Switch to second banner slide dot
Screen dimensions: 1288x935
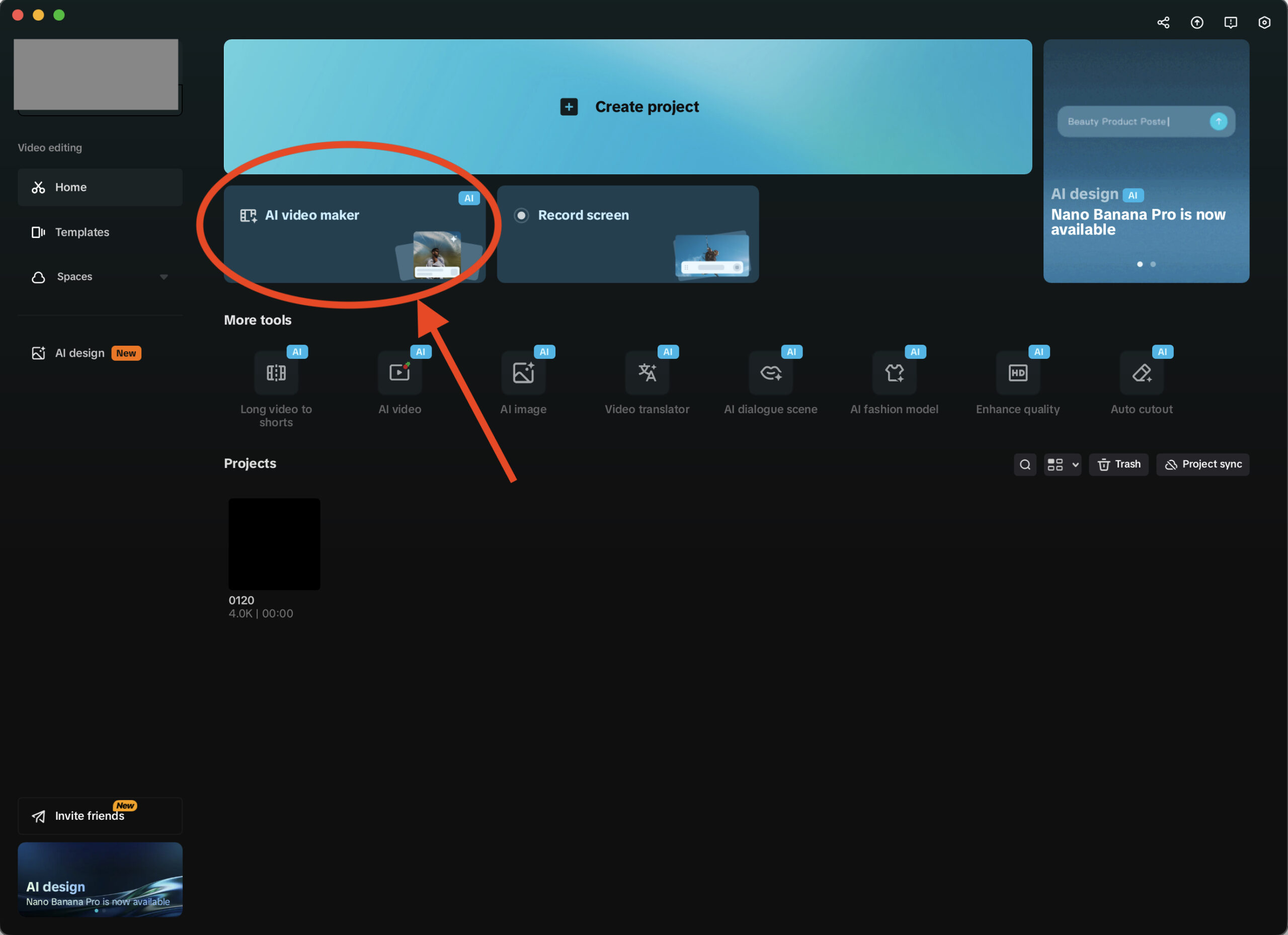(x=1153, y=264)
